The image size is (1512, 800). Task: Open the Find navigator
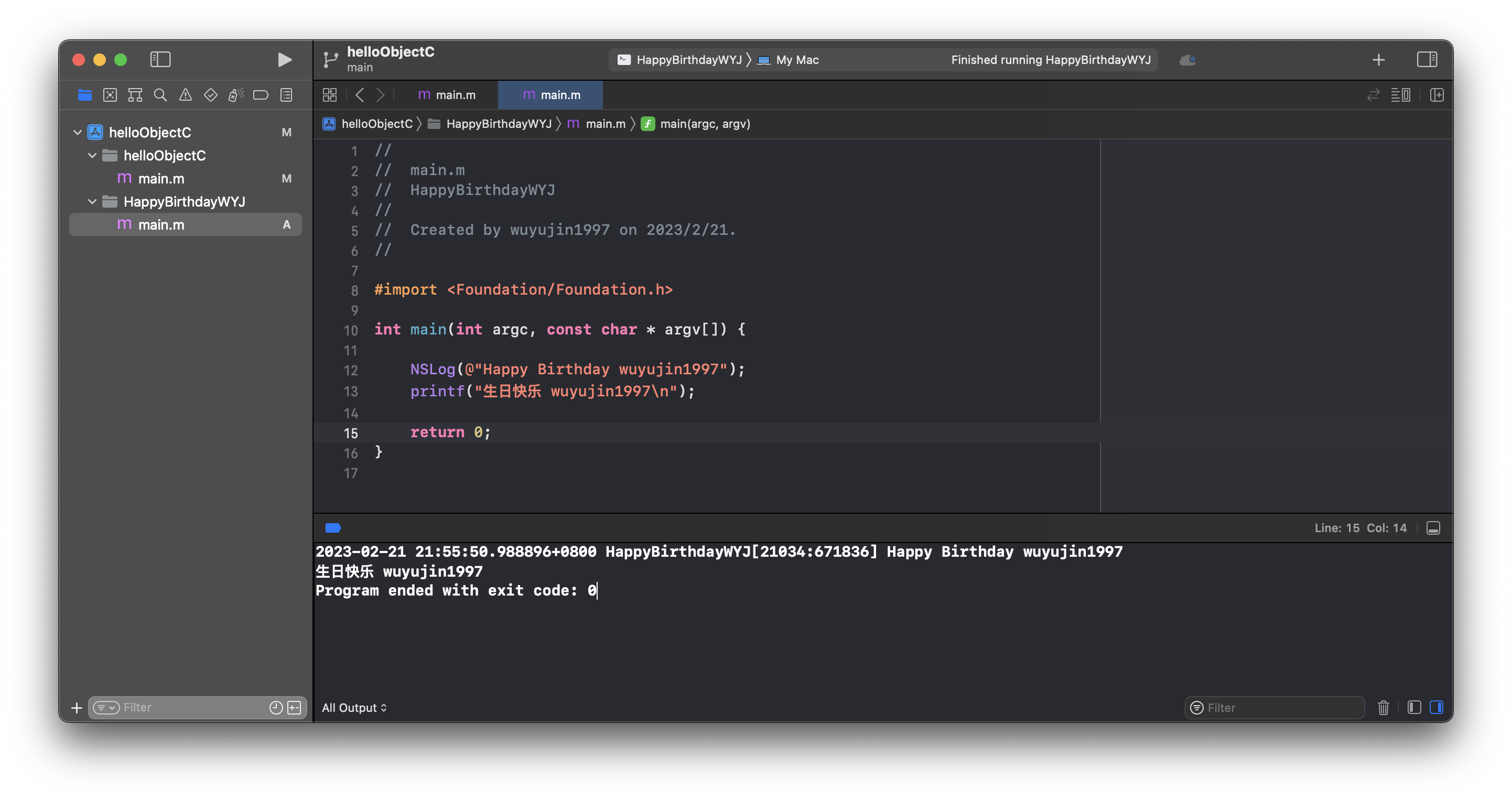160,95
